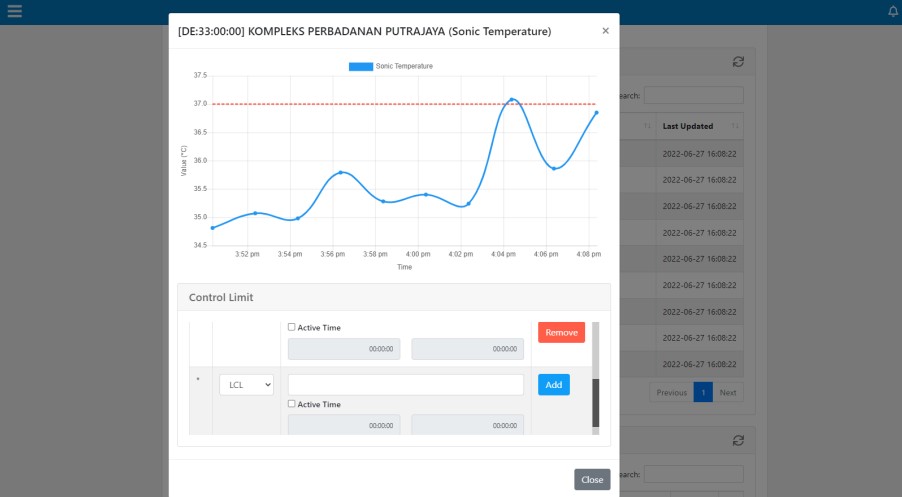Click the lower table refresh icon
Viewport: 902px width, 497px height.
tap(738, 441)
